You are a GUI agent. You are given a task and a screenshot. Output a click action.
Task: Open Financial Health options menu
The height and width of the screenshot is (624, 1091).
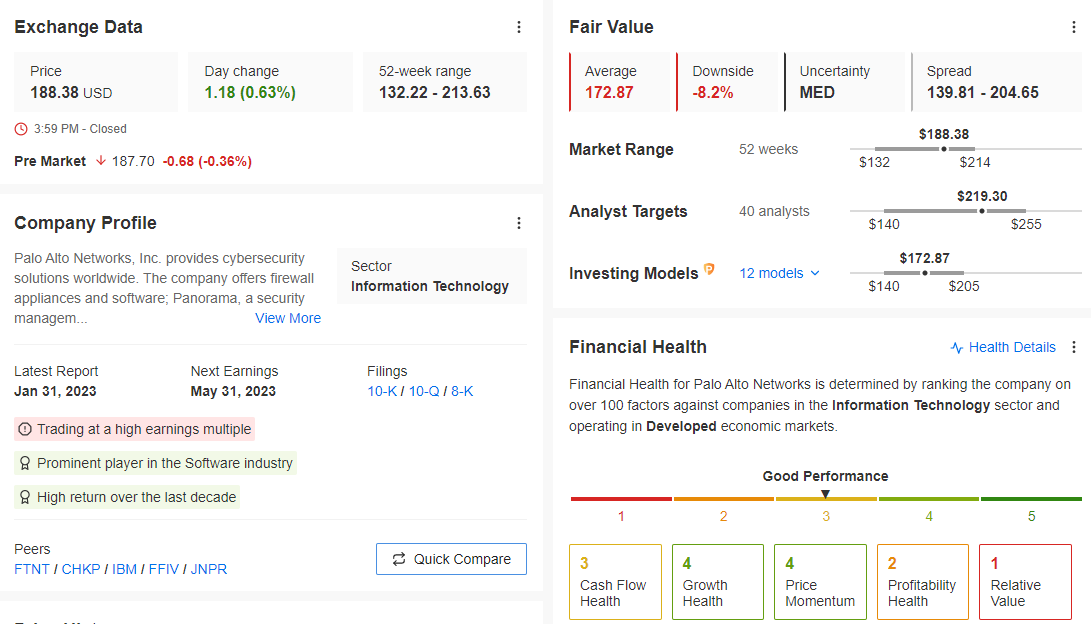tap(1074, 347)
